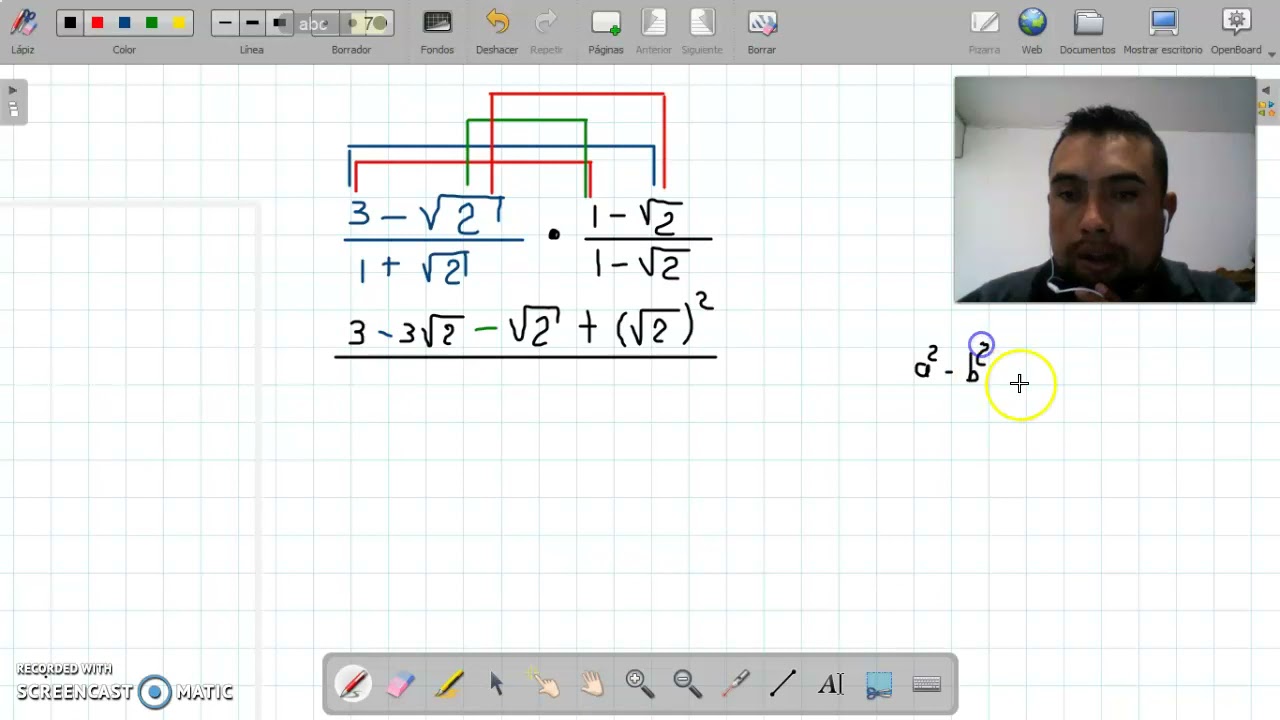Expand the right library panel
This screenshot has width=1280, height=720.
tap(1267, 101)
